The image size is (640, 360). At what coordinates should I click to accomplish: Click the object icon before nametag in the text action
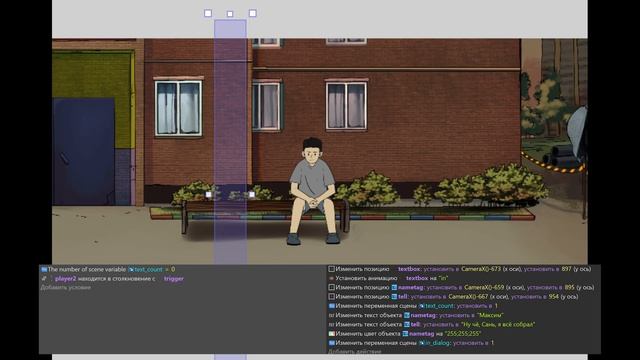point(407,316)
